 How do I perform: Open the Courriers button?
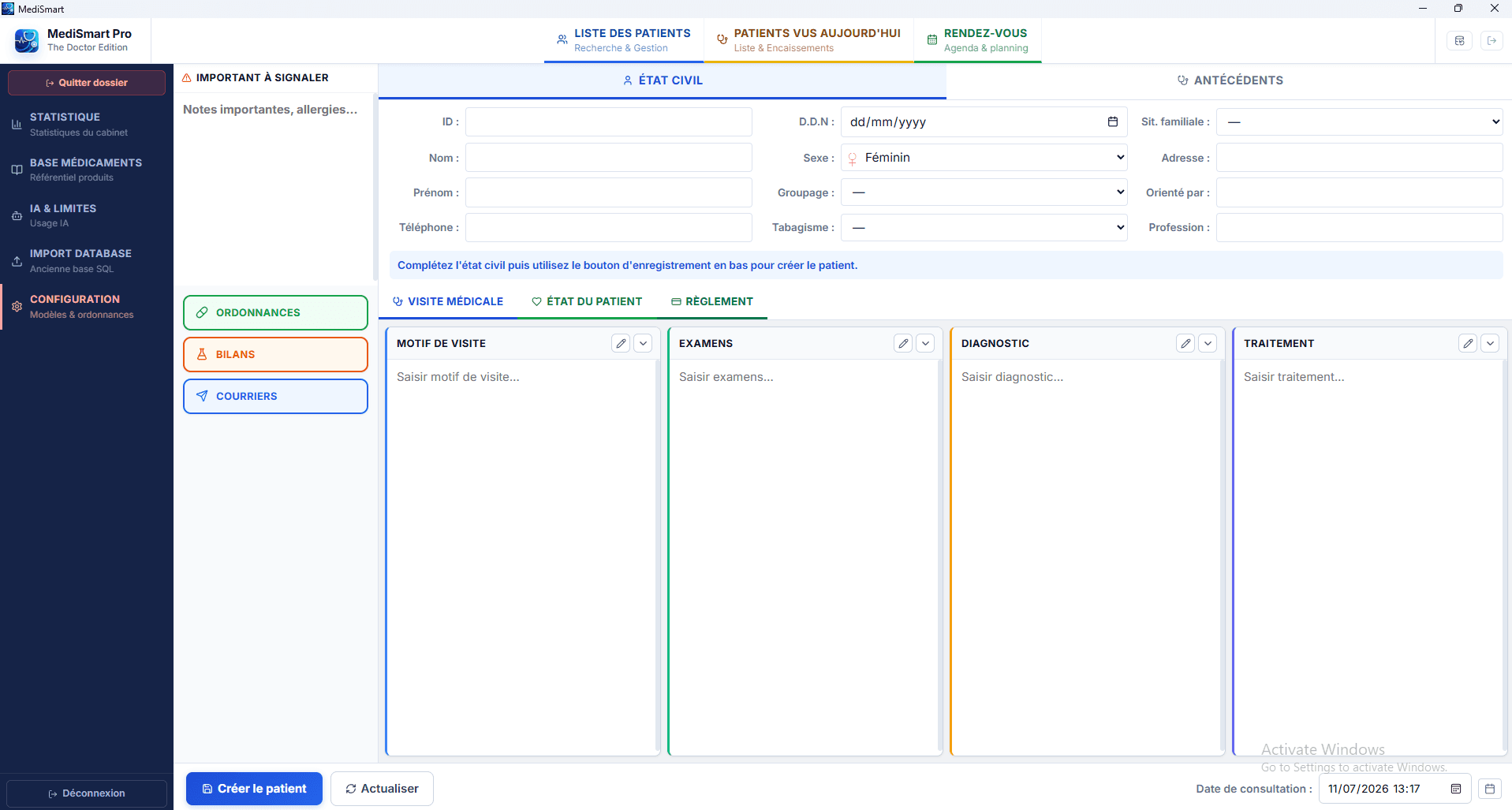(275, 396)
